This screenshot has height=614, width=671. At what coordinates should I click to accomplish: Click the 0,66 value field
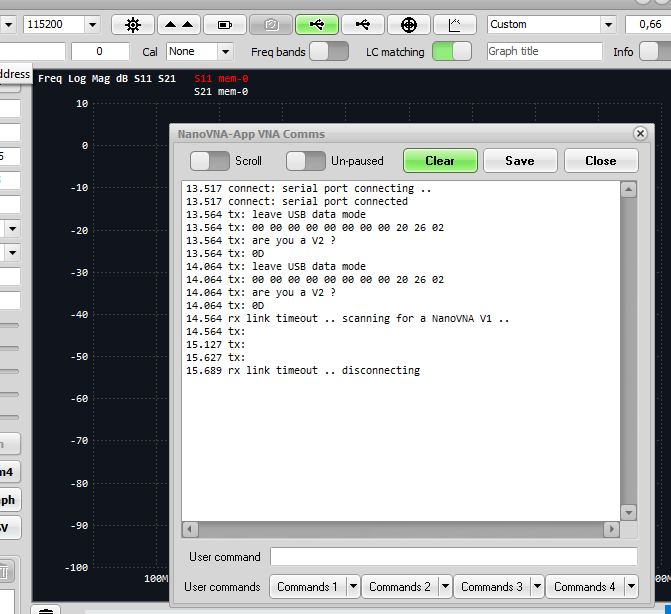click(648, 24)
